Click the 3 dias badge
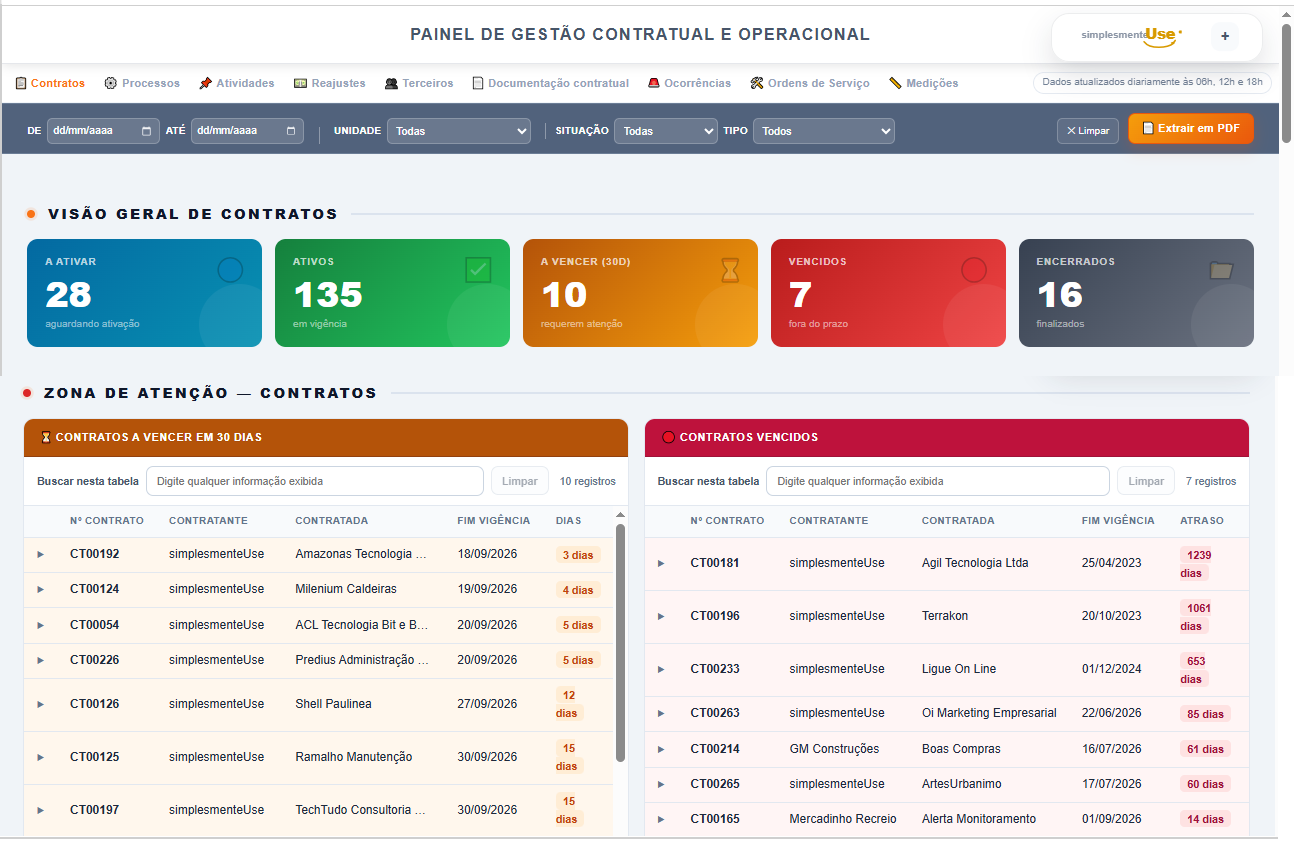 tap(578, 555)
